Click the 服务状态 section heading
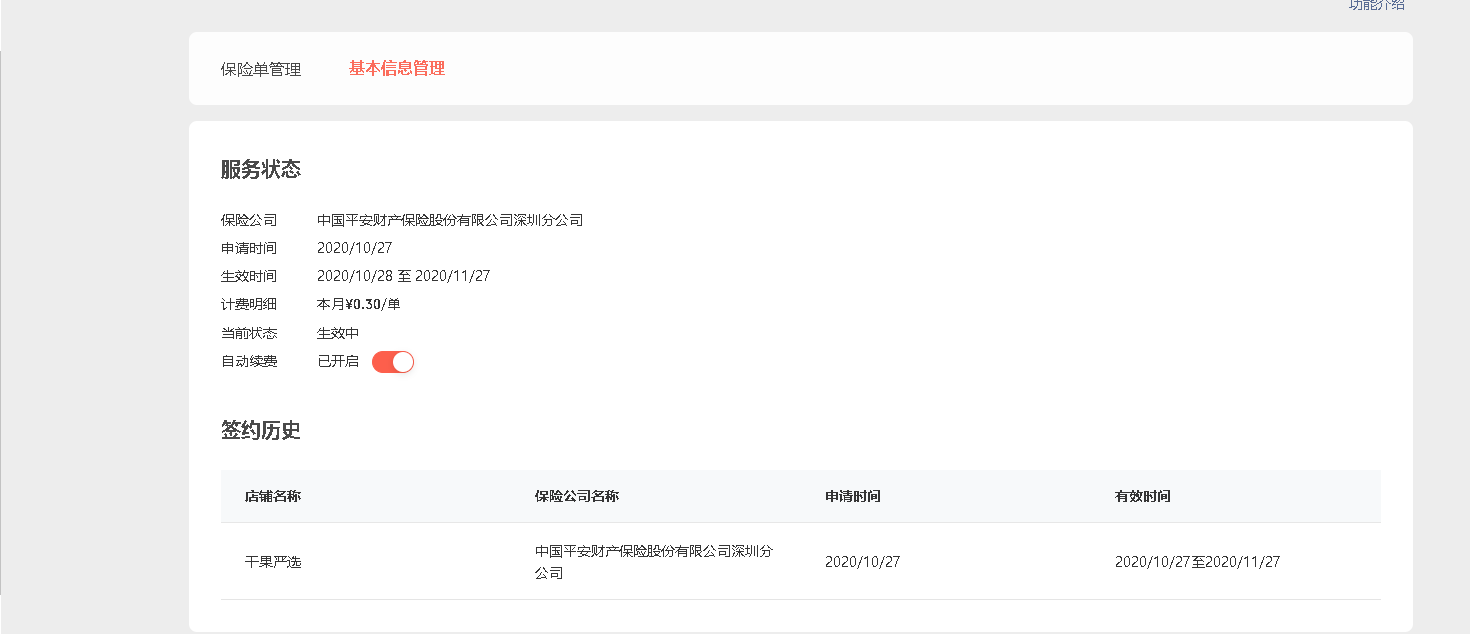The image size is (1470, 634). point(261,169)
